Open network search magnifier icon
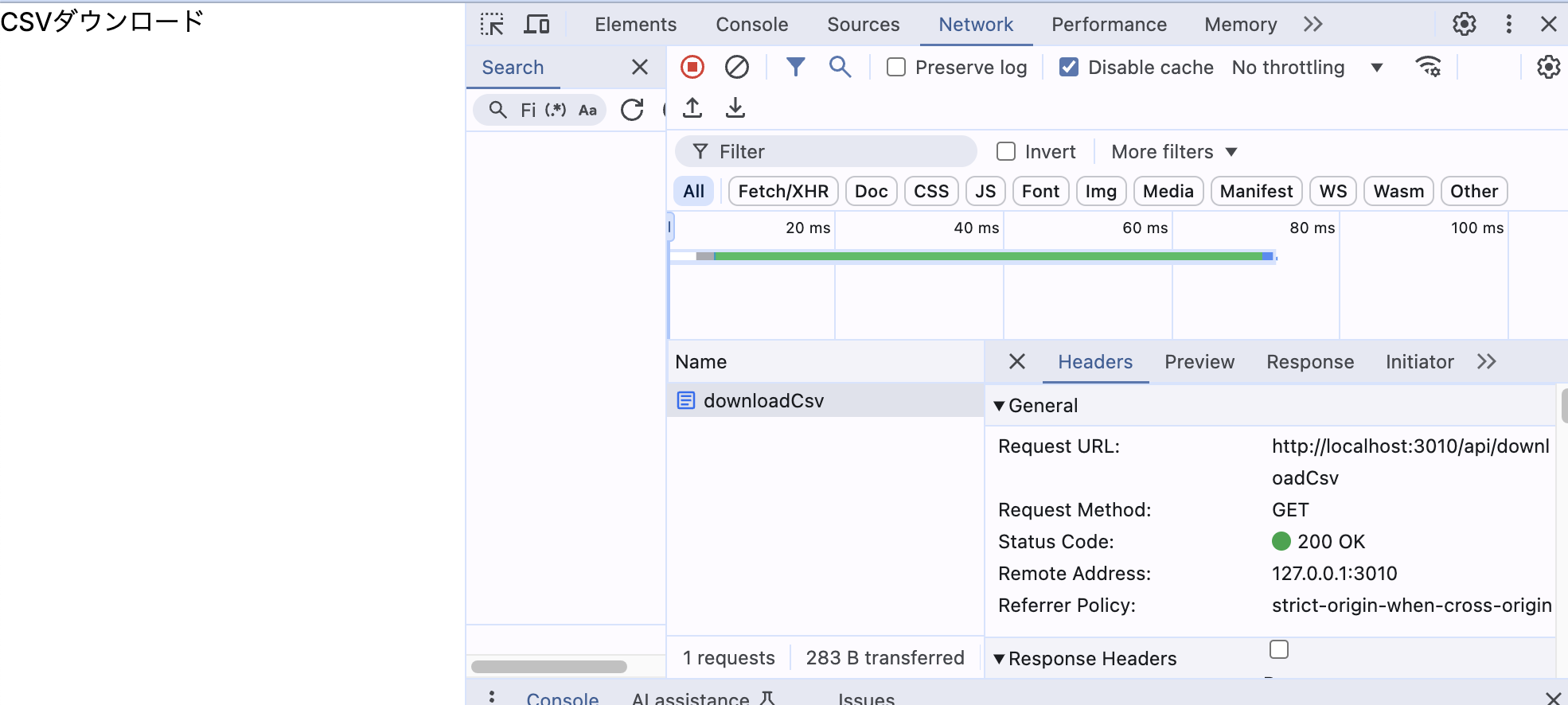The height and width of the screenshot is (705, 1568). [x=840, y=68]
